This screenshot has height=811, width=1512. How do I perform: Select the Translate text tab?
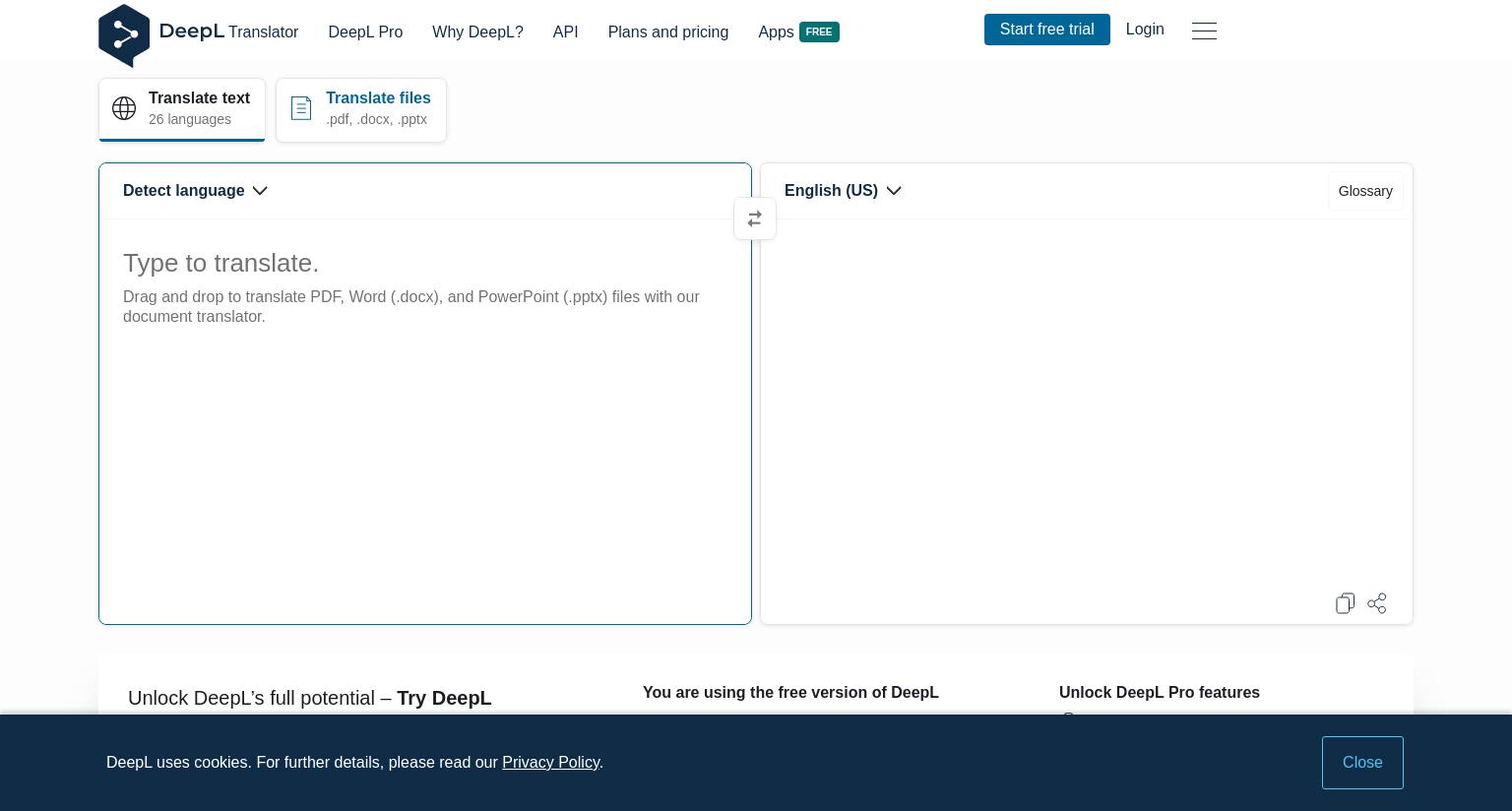tap(182, 109)
